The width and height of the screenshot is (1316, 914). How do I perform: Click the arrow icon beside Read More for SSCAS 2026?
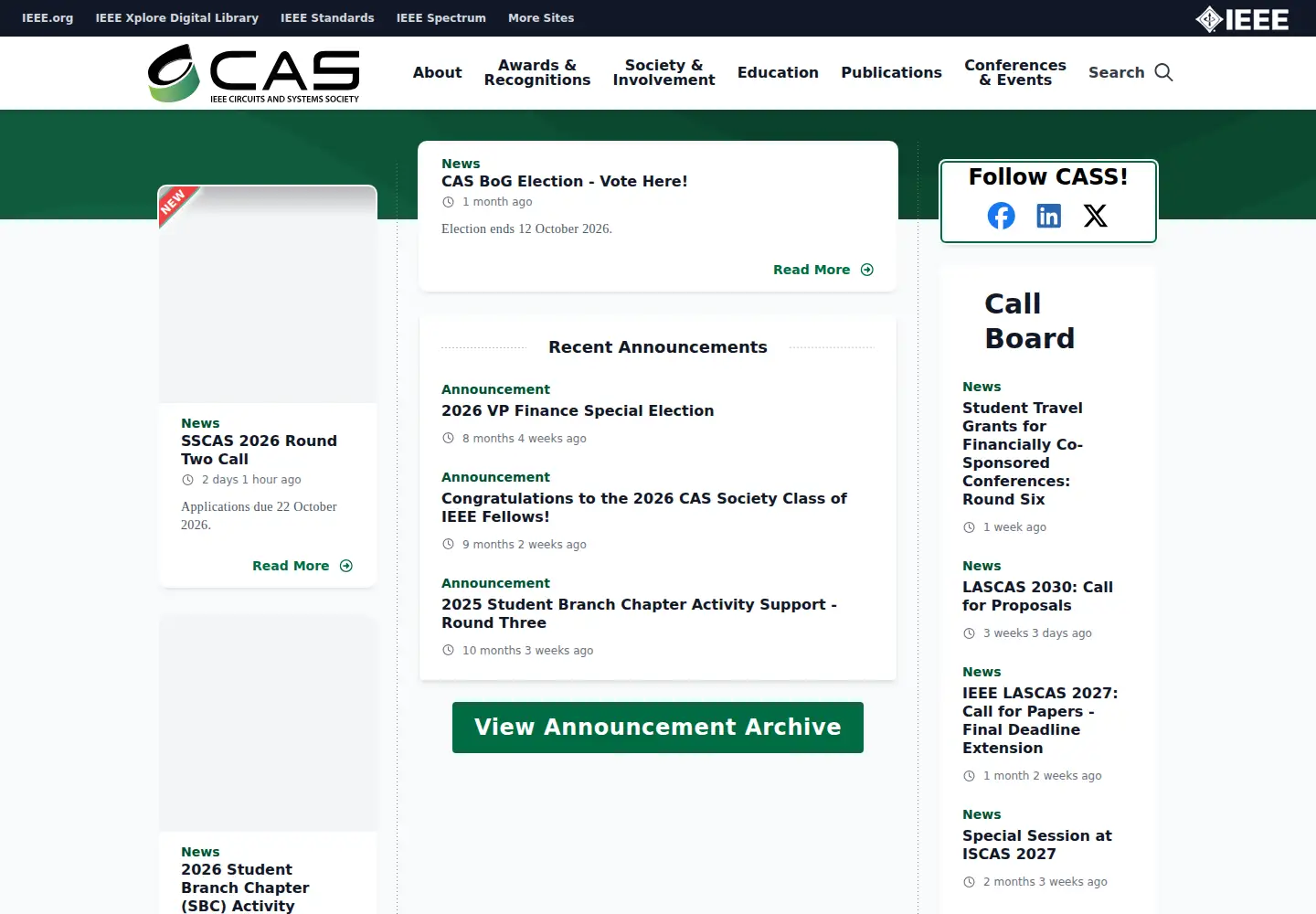[346, 566]
